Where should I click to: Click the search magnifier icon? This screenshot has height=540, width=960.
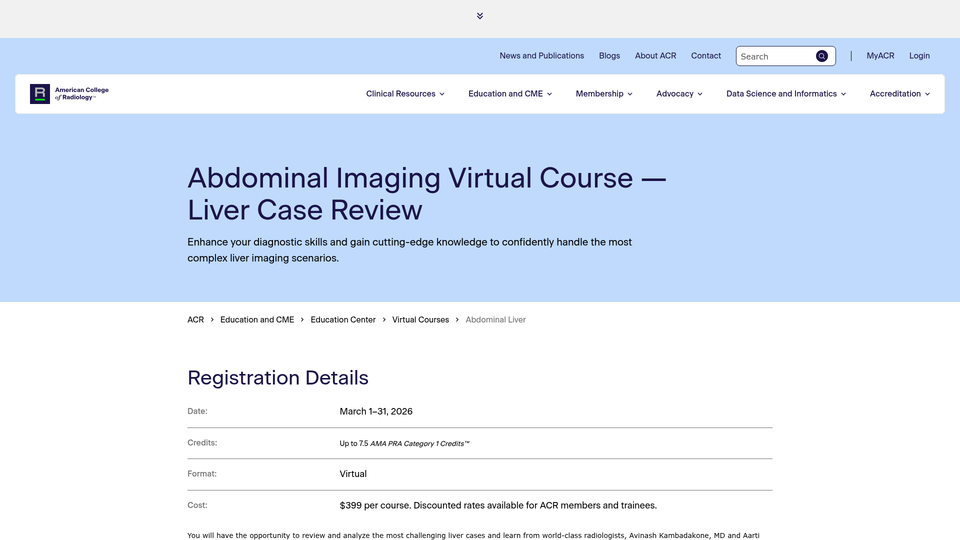[822, 56]
